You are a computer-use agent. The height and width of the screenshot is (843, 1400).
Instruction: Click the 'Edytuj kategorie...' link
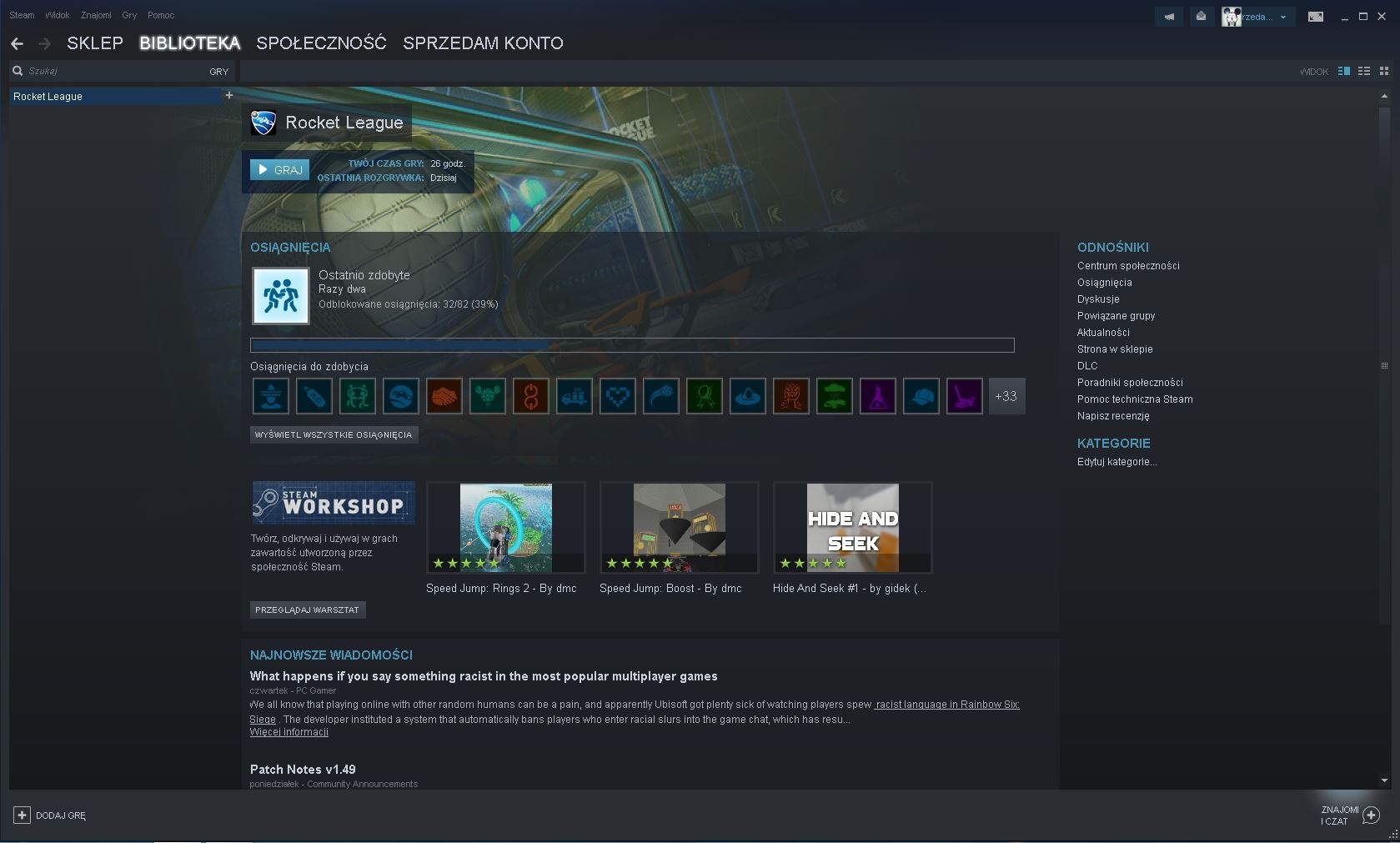(1116, 462)
